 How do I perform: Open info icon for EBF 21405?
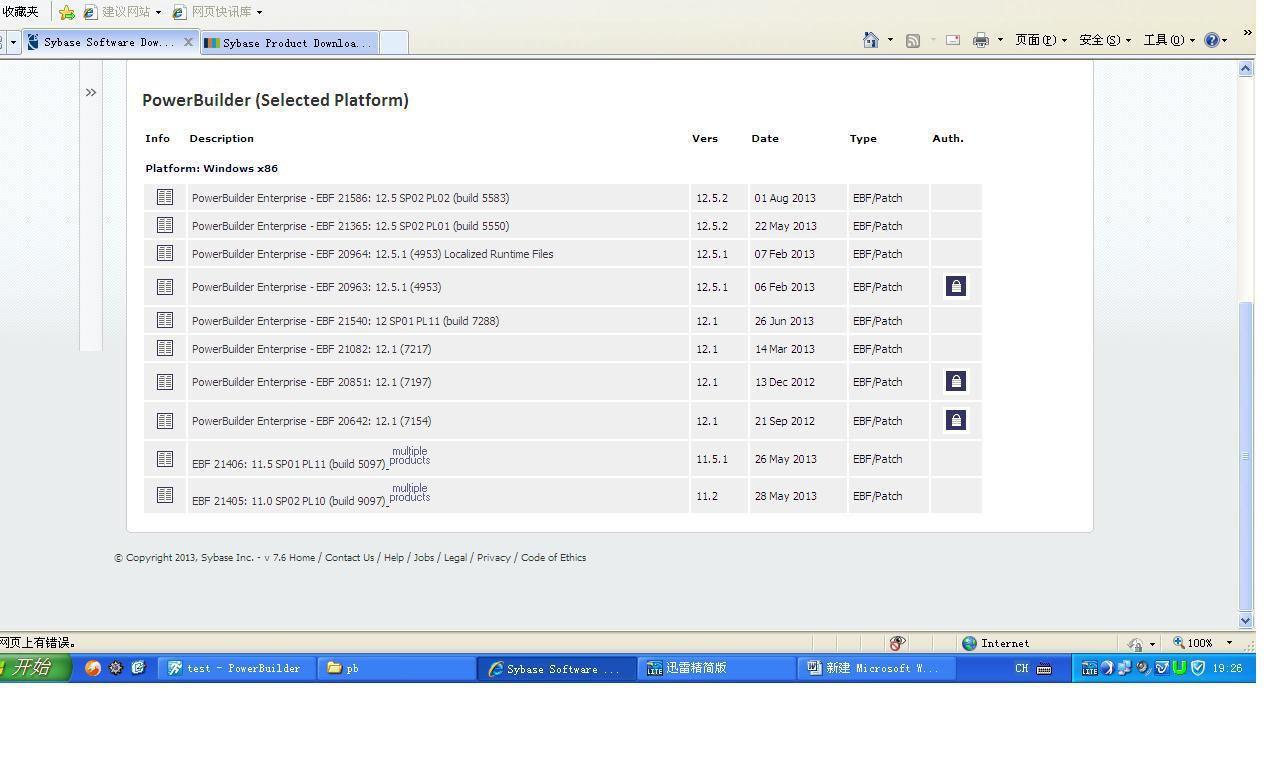pos(165,495)
